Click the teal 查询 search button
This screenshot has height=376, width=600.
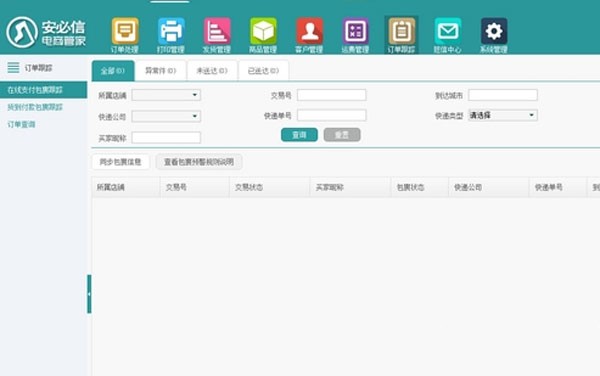click(x=299, y=135)
